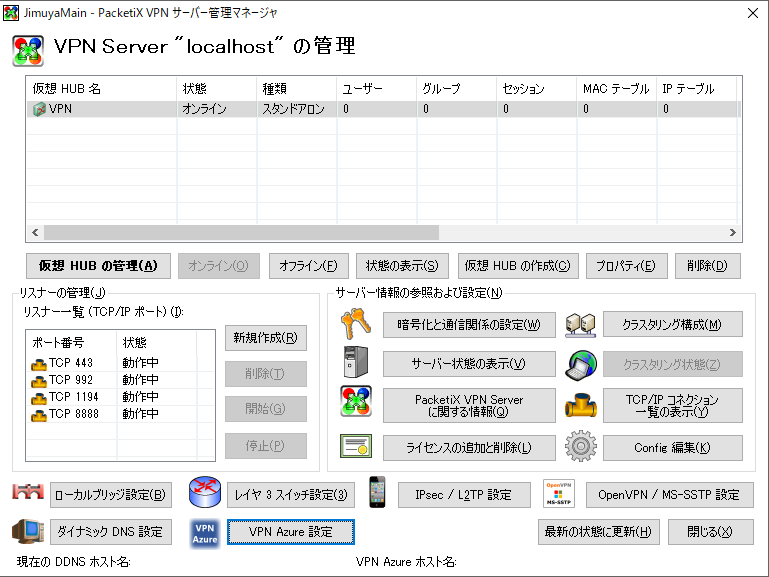Click the VPN Server logo icon beside title
Viewport: 769px width, 577px height.
28,50
